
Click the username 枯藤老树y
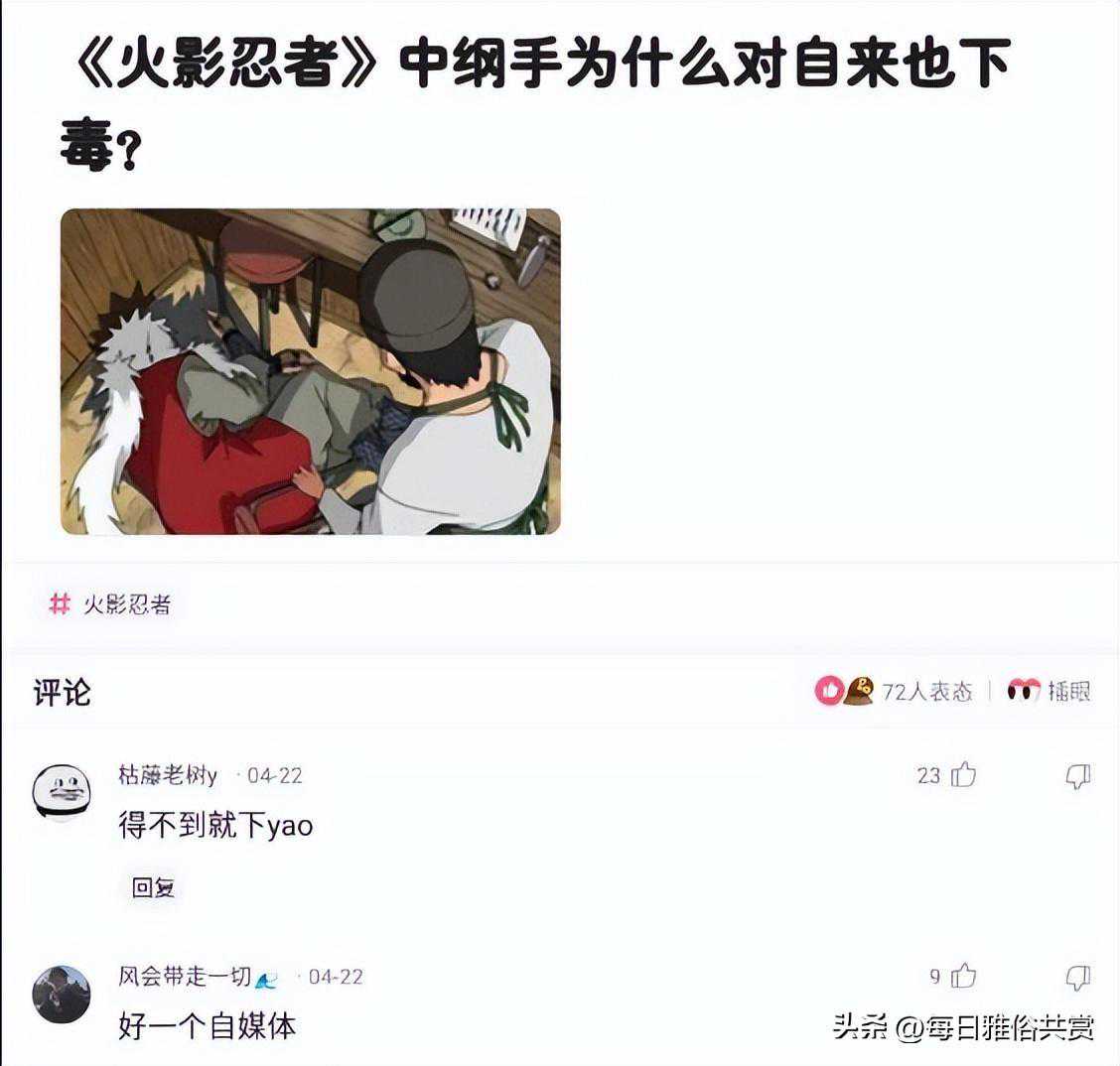pyautogui.click(x=168, y=775)
